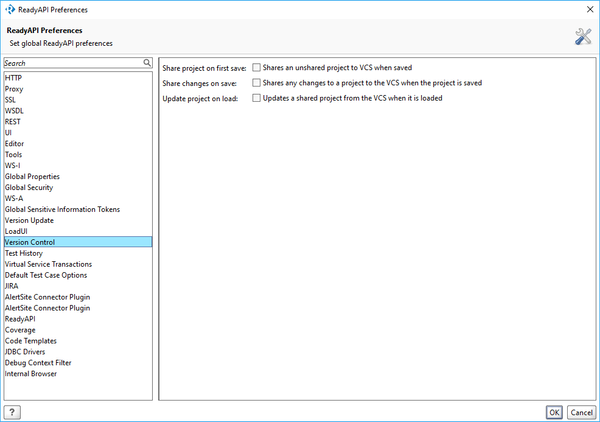Select Debug Context Filter category
This screenshot has width=600, height=422.
pos(38,363)
